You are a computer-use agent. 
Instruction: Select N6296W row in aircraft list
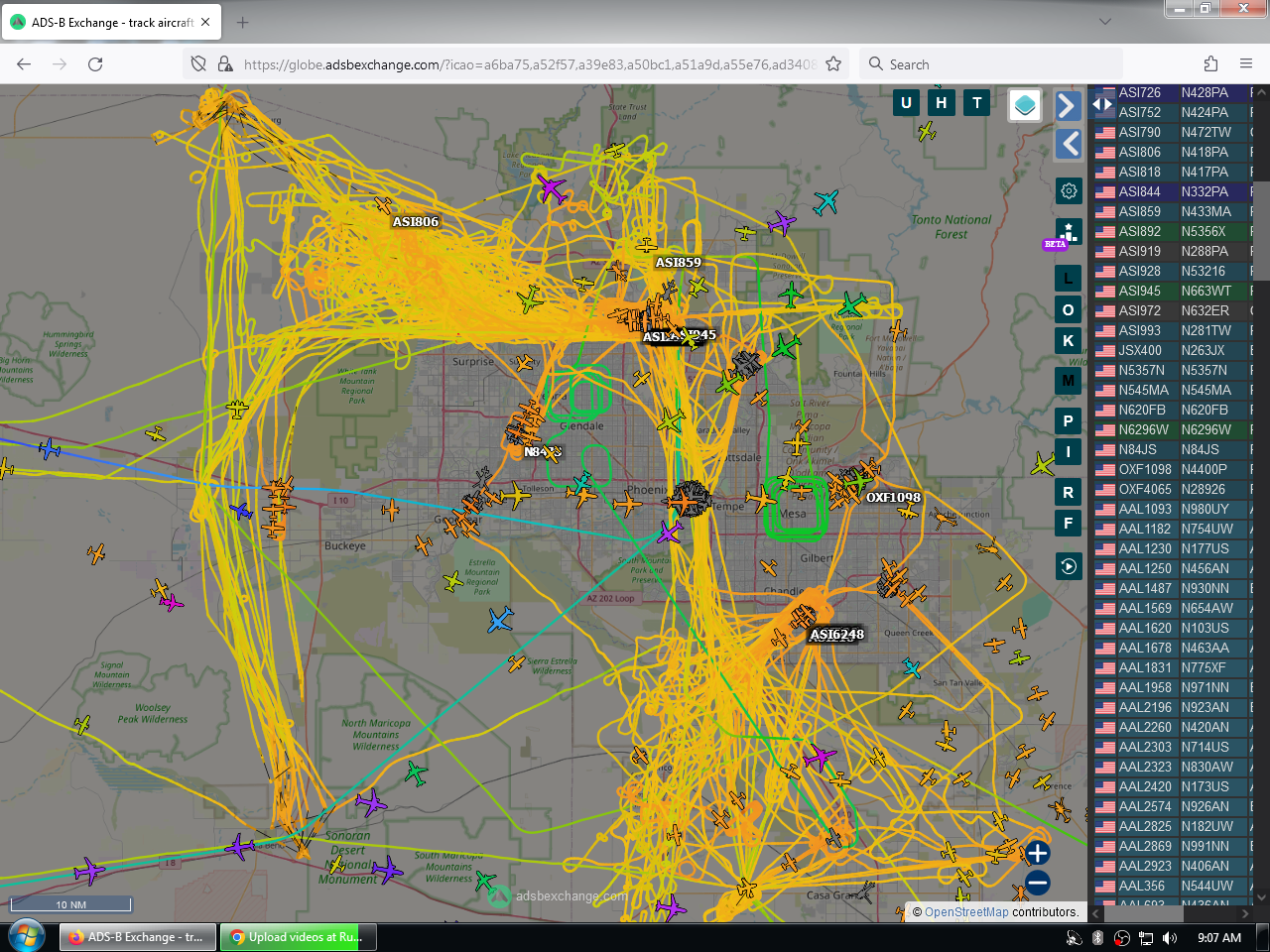[1174, 429]
